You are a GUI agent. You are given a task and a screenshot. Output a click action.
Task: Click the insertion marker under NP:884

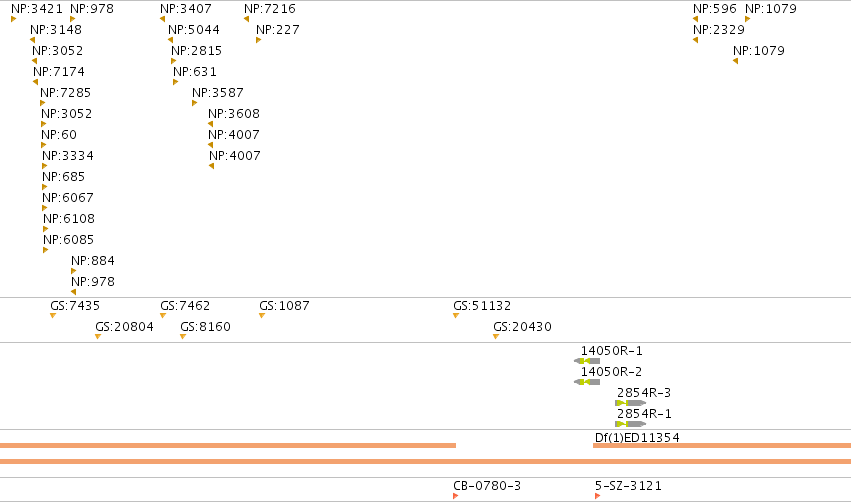[x=74, y=271]
